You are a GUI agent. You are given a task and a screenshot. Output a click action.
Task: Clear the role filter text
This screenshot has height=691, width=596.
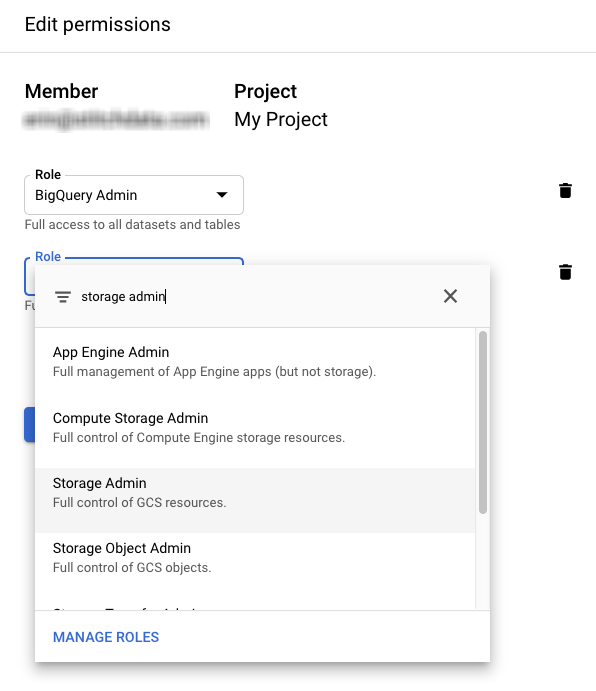coord(450,296)
